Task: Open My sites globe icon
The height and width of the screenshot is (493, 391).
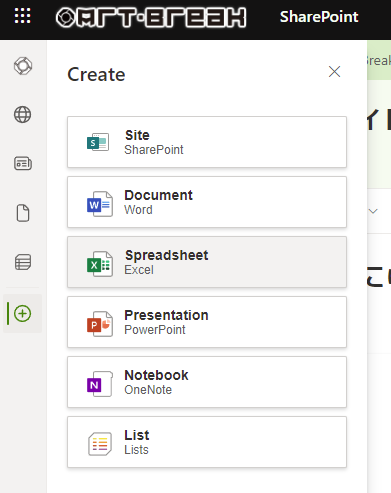Action: tap(23, 115)
